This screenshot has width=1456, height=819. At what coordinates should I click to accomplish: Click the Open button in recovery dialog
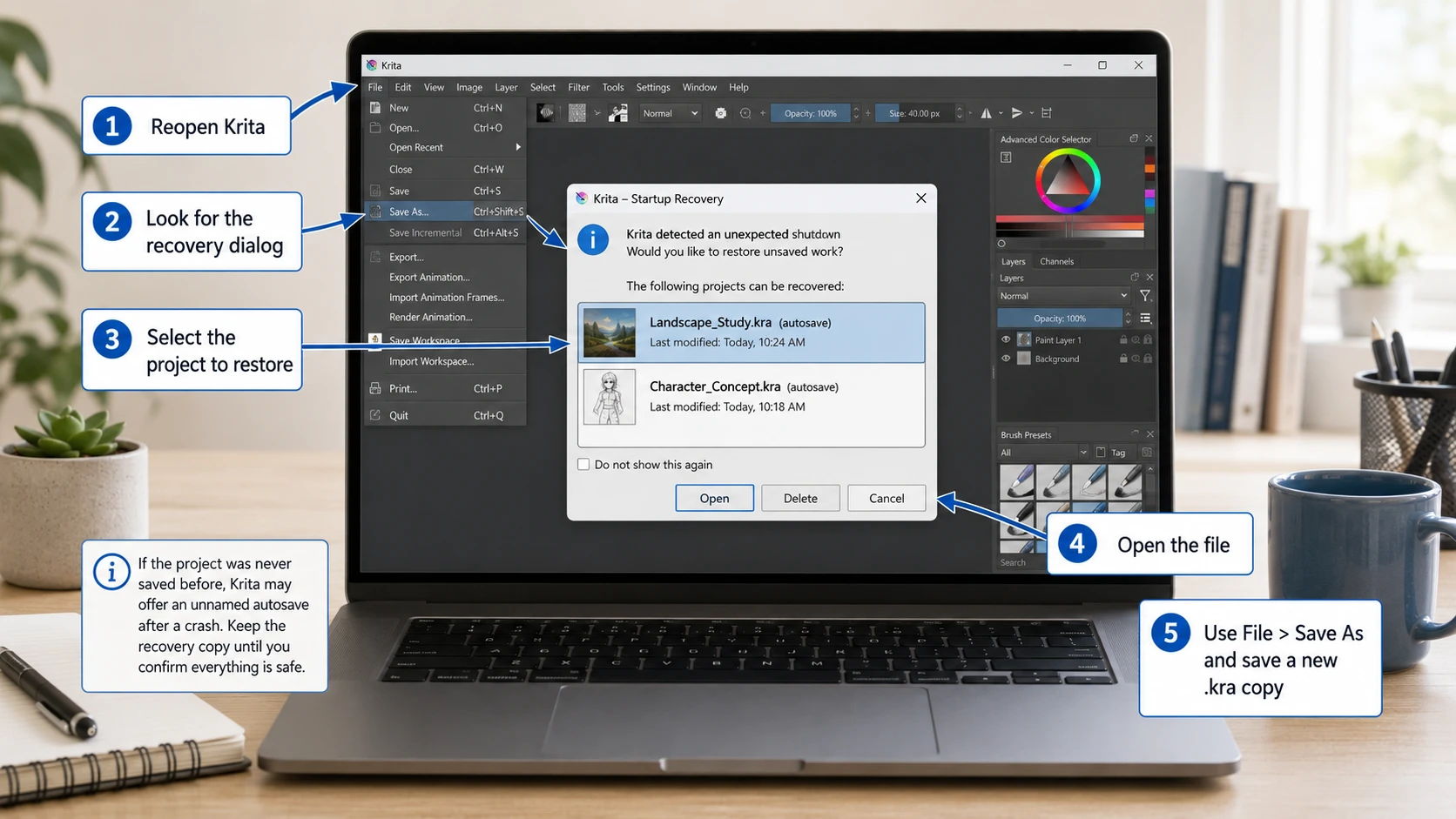(714, 498)
